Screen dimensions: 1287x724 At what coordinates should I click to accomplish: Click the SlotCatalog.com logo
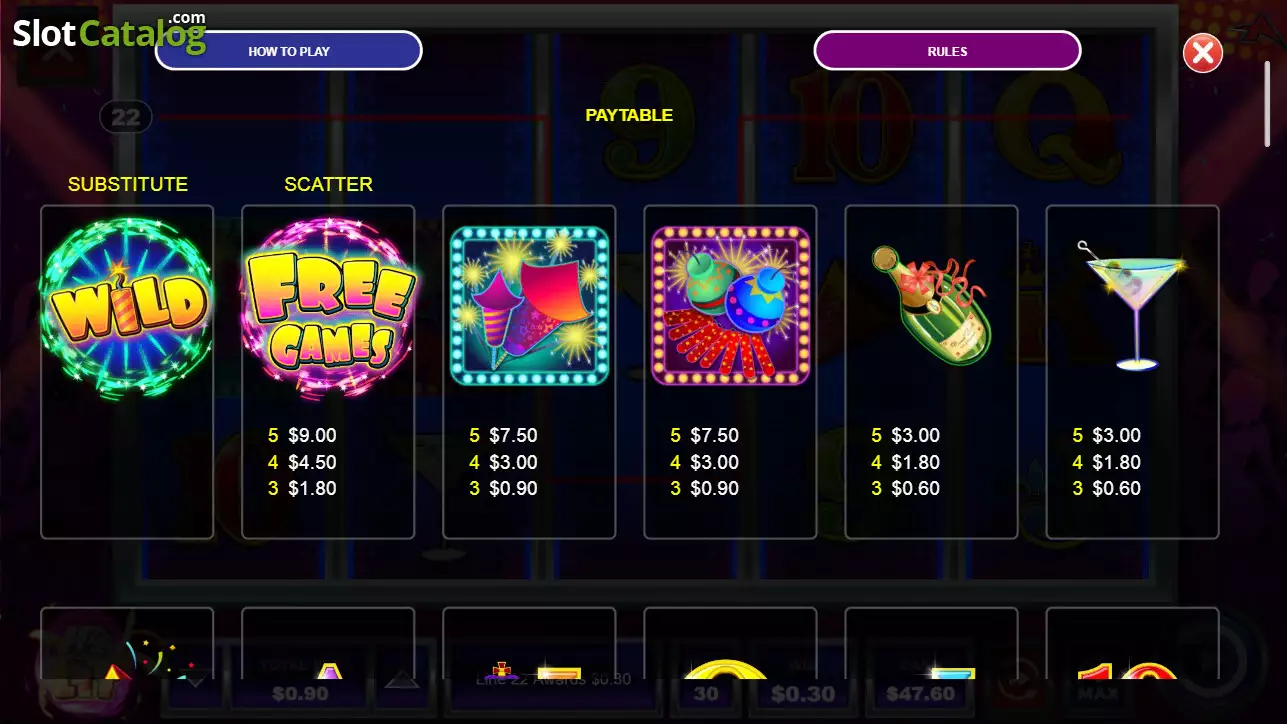[x=109, y=32]
